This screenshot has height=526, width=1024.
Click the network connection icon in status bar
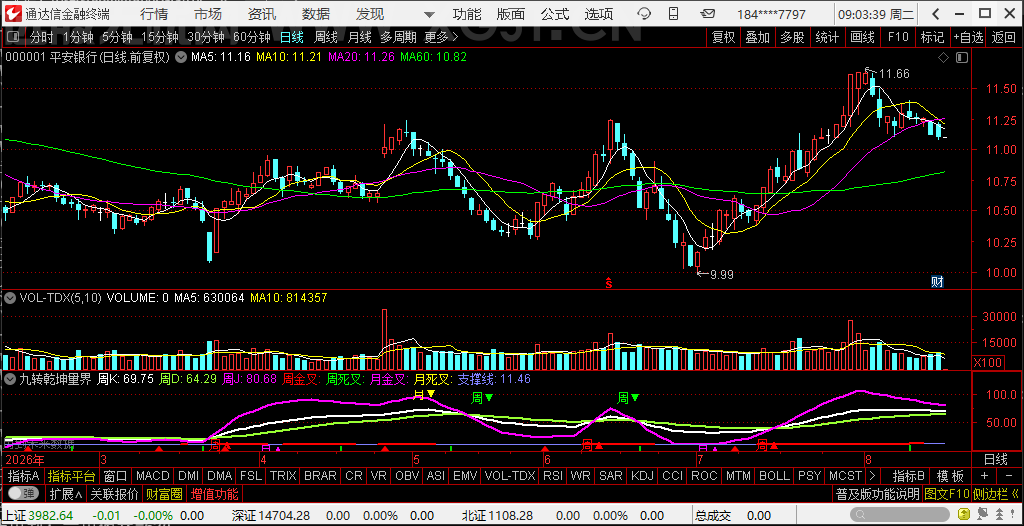[982, 516]
